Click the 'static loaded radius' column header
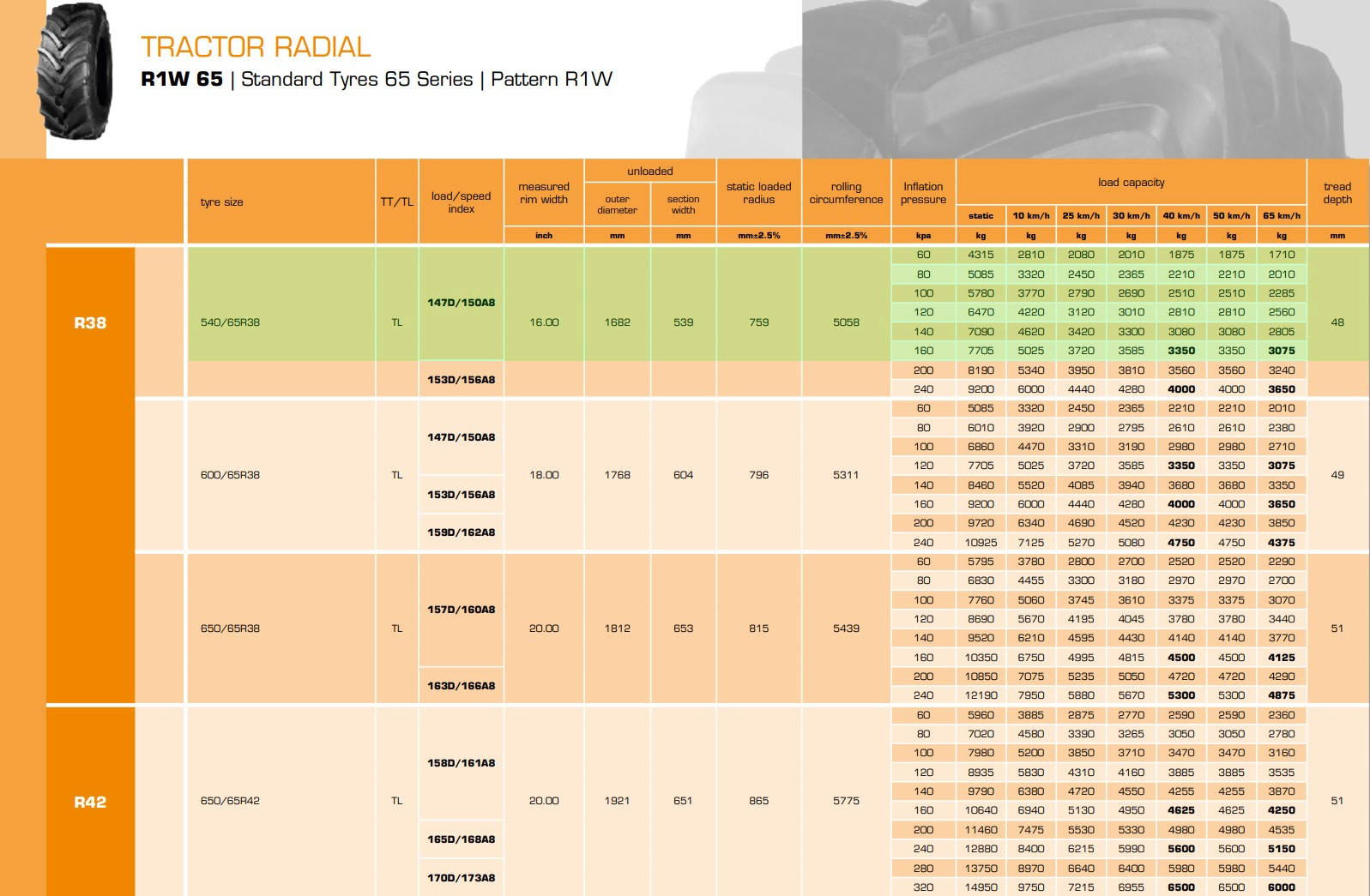Image resolution: width=1370 pixels, height=896 pixels. coord(758,193)
